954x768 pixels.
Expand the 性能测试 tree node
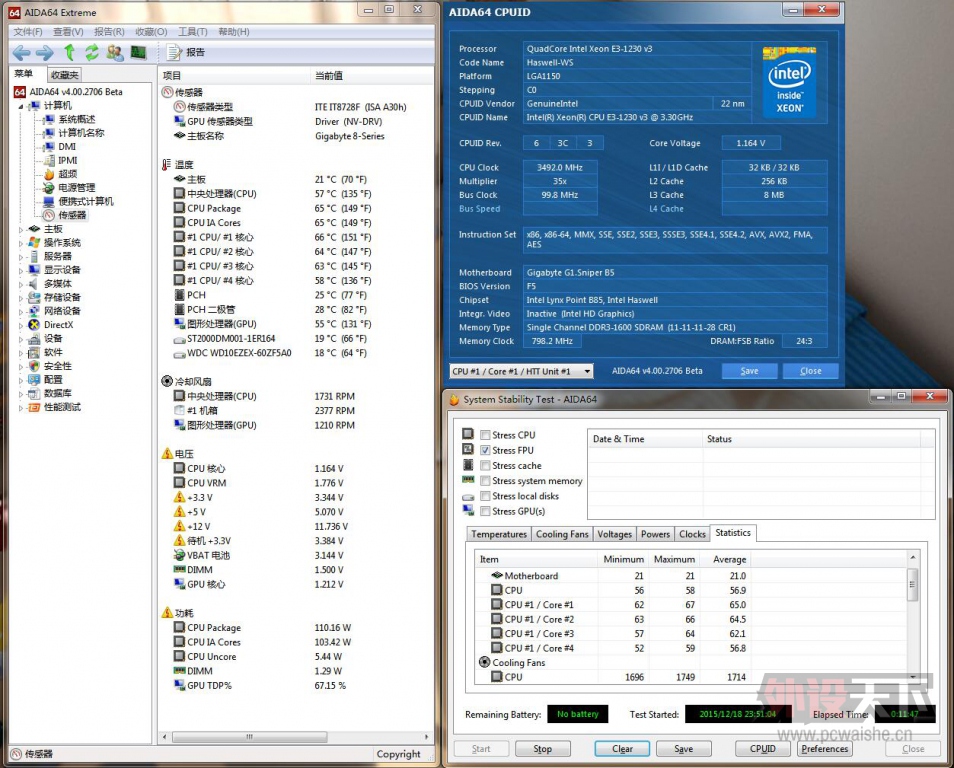point(21,408)
